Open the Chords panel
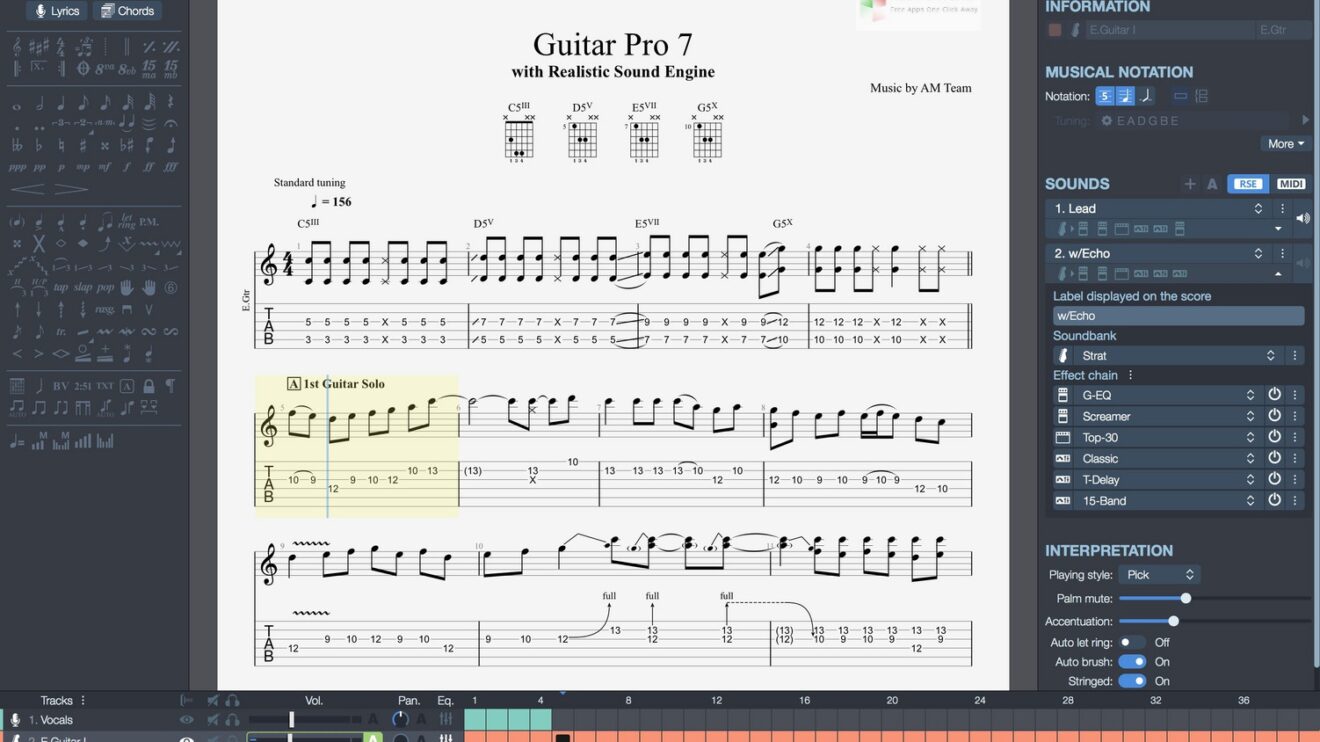The width and height of the screenshot is (1320, 742). [x=127, y=11]
